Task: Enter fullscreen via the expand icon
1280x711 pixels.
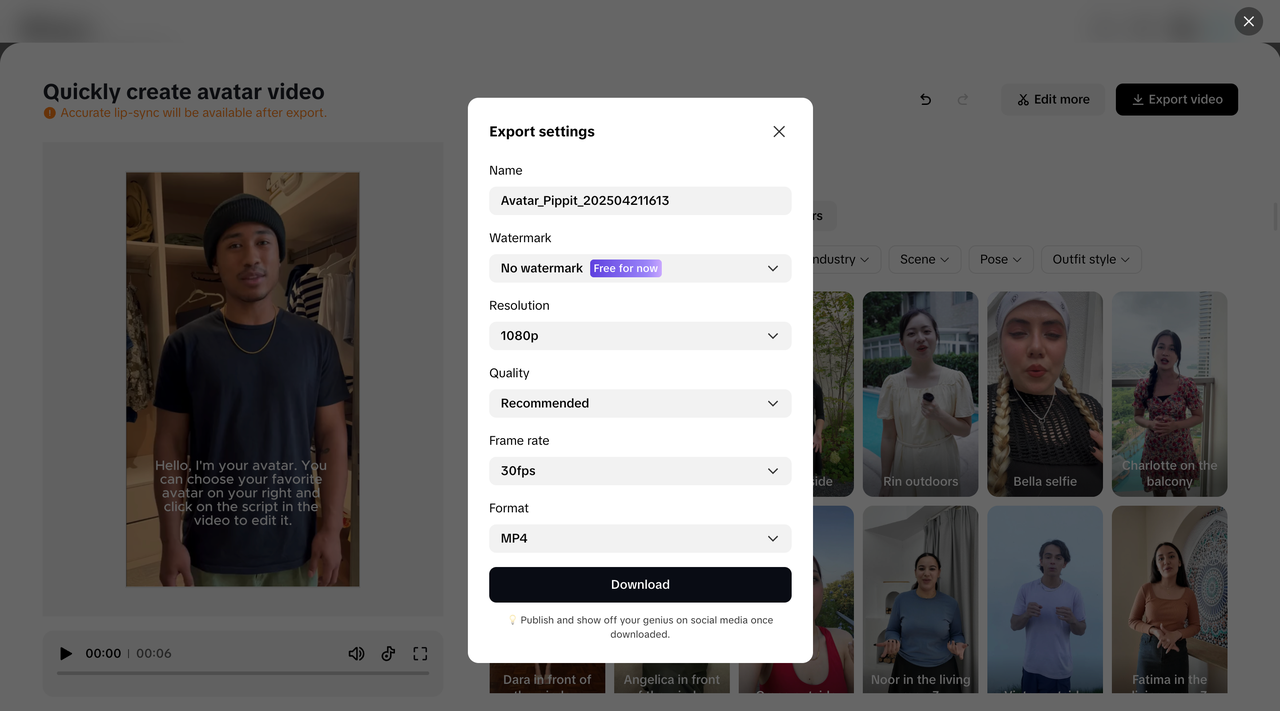Action: point(420,653)
